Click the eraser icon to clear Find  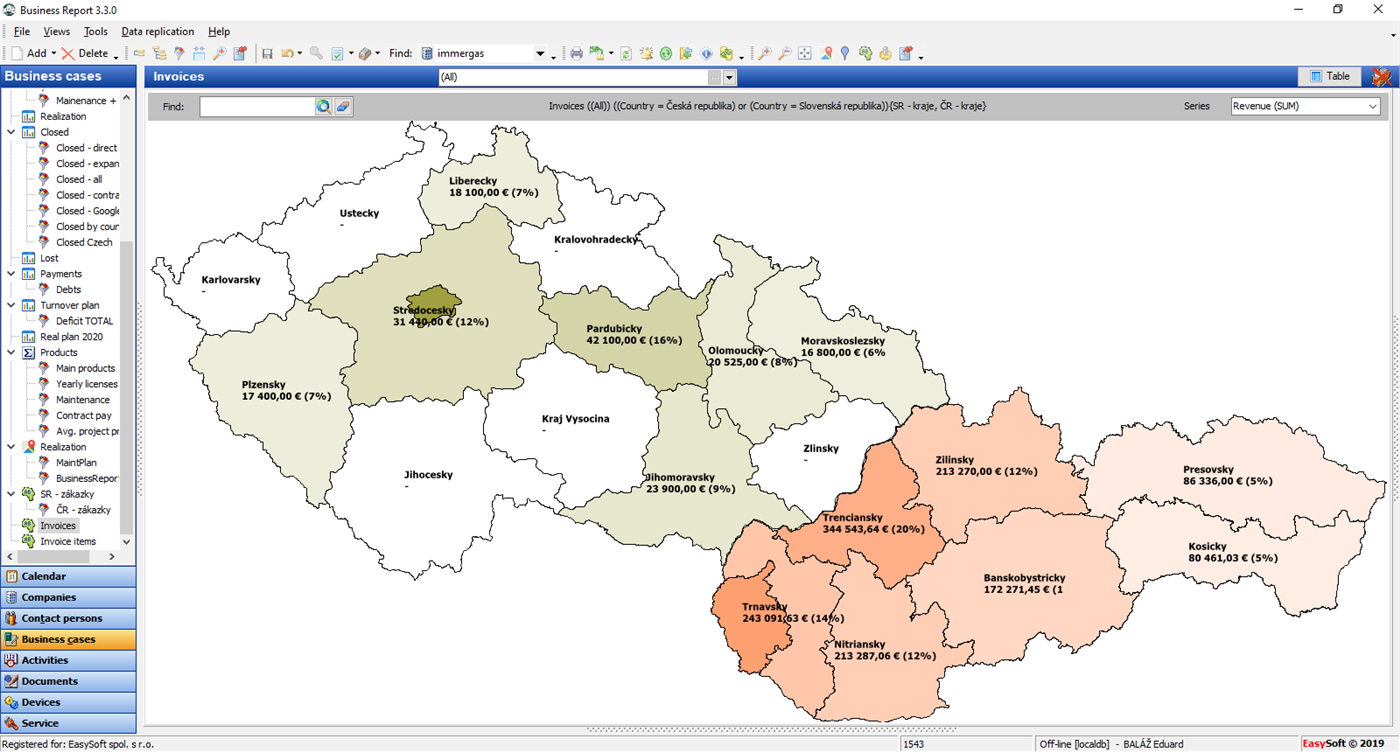[x=343, y=106]
